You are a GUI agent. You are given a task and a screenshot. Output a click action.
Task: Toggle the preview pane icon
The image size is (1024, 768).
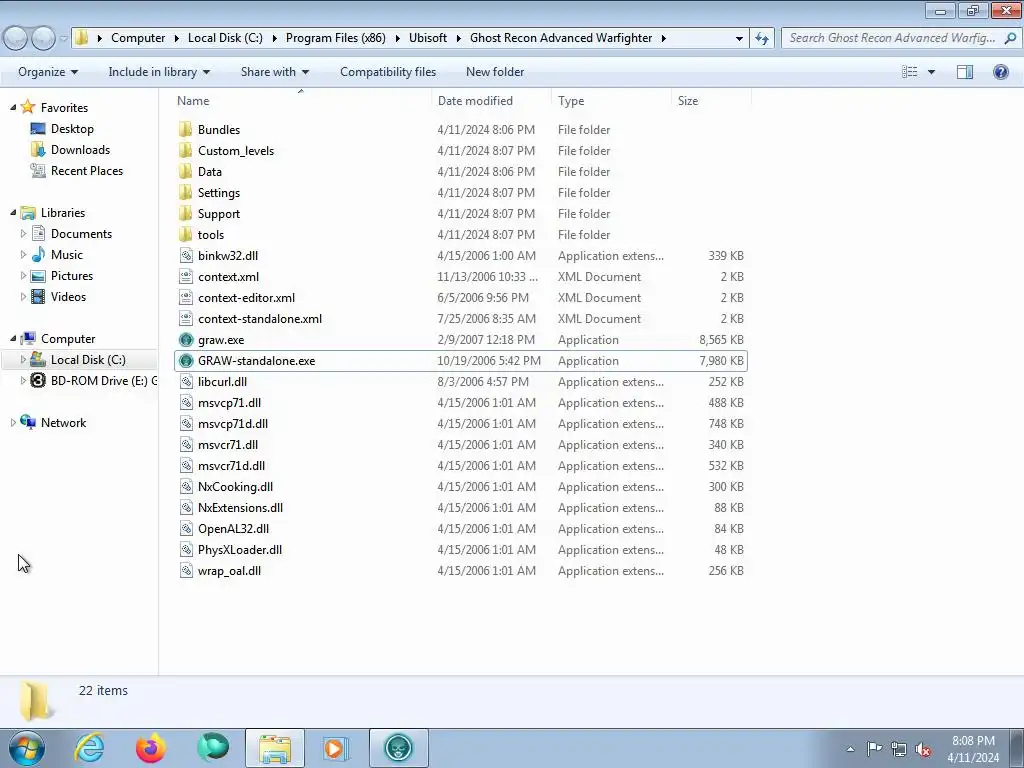coord(965,72)
